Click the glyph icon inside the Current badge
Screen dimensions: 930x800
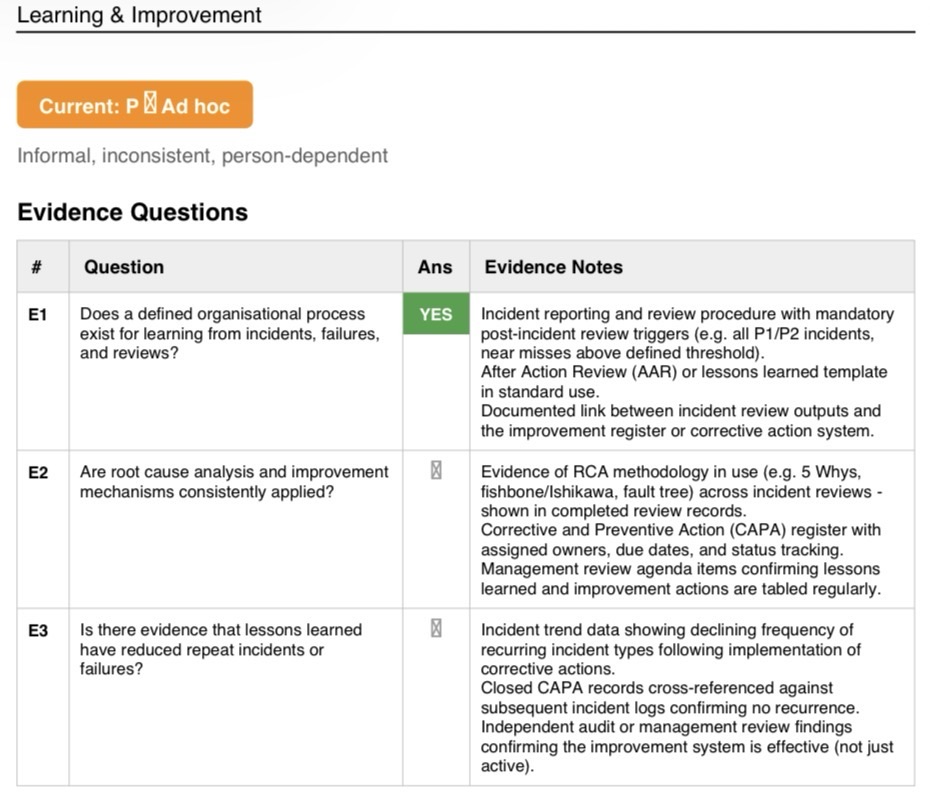[x=151, y=103]
